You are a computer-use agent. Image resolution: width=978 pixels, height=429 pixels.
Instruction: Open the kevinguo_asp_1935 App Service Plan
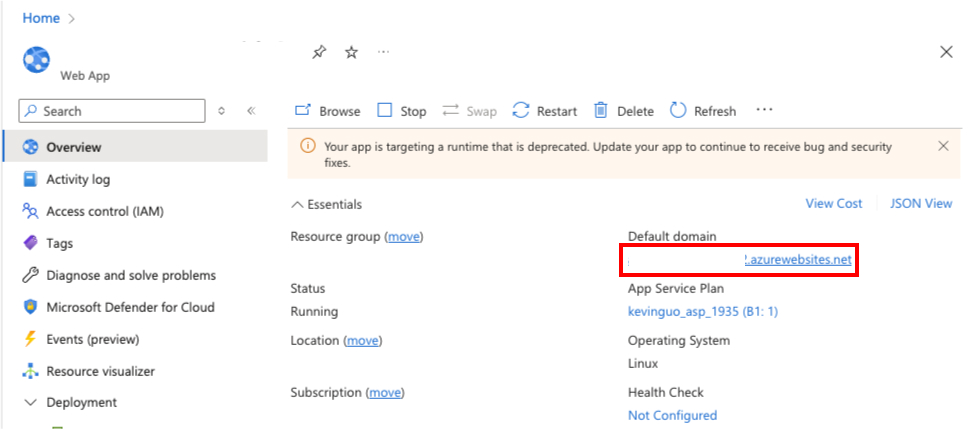pyautogui.click(x=703, y=311)
